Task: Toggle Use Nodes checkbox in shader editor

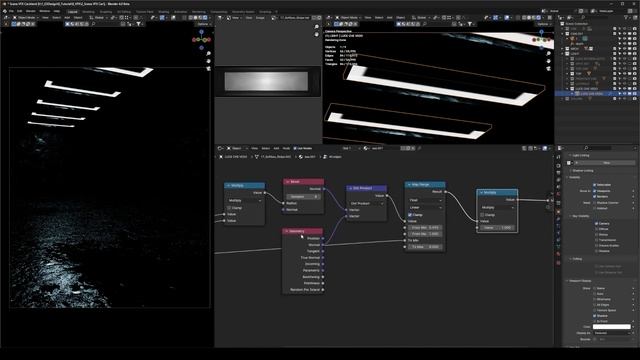Action: click(295, 149)
